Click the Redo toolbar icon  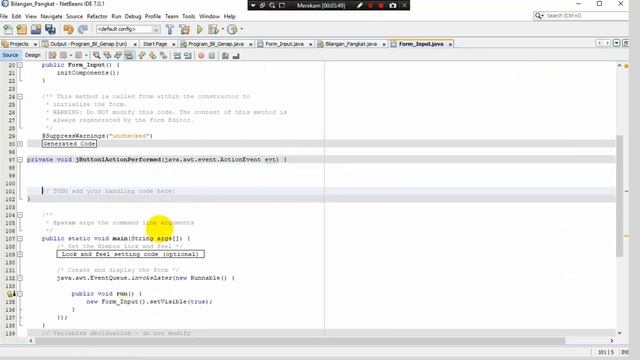[x=82, y=29]
